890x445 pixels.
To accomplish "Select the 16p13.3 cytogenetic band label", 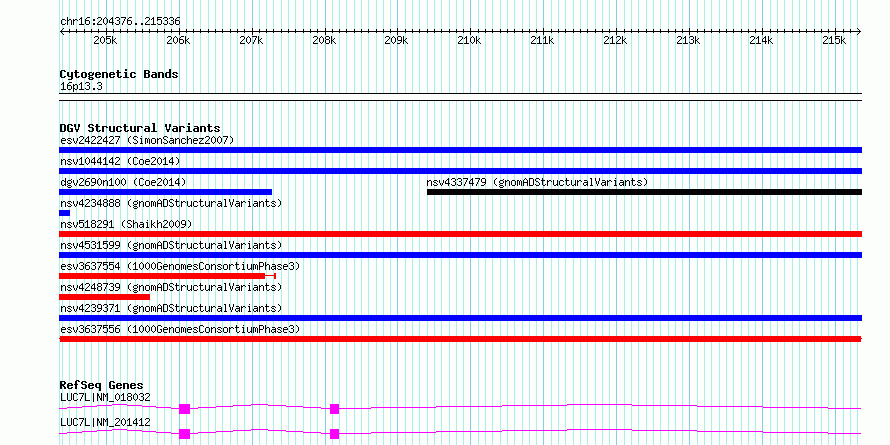I will click(x=81, y=87).
